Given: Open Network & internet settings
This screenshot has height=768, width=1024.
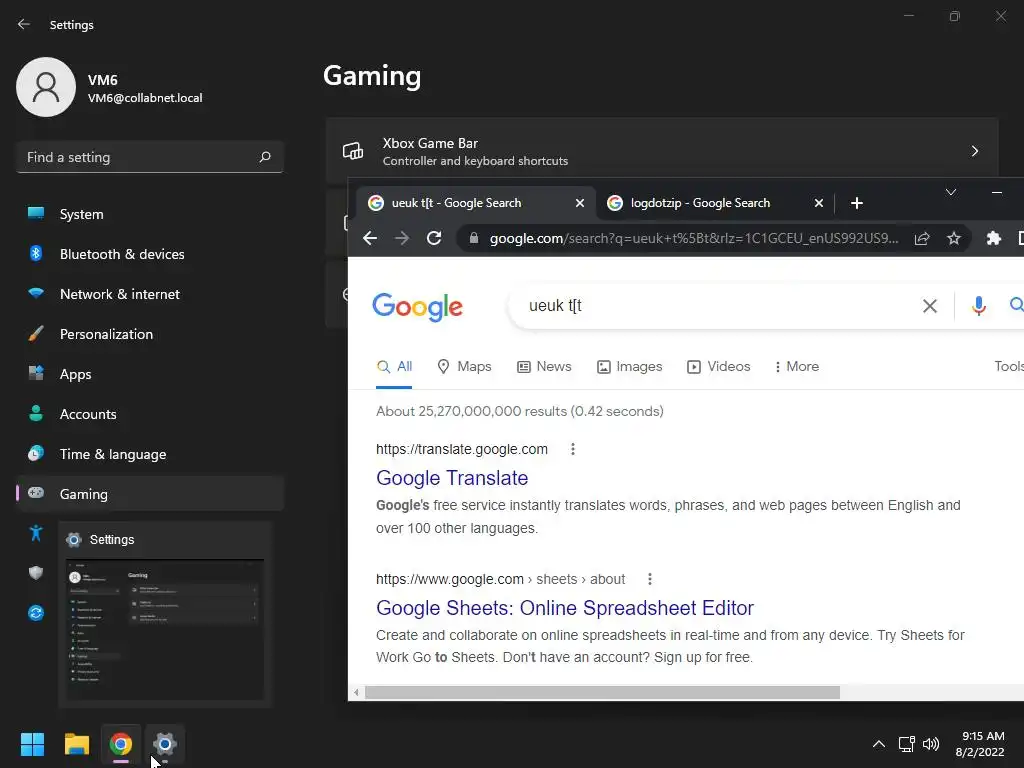Looking at the screenshot, I should click(x=150, y=294).
